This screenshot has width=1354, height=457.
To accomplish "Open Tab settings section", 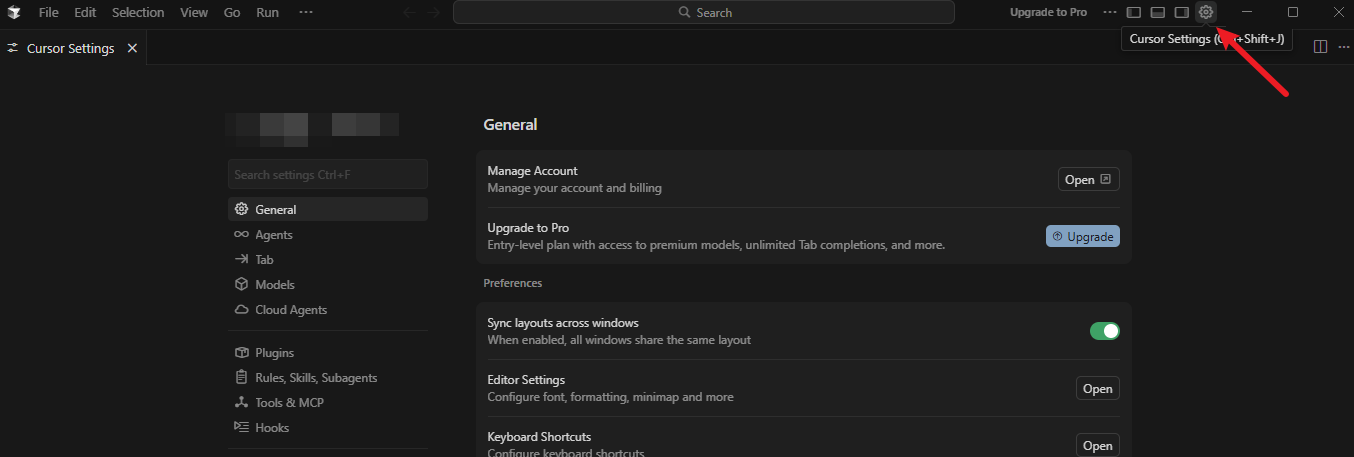I will coord(328,259).
